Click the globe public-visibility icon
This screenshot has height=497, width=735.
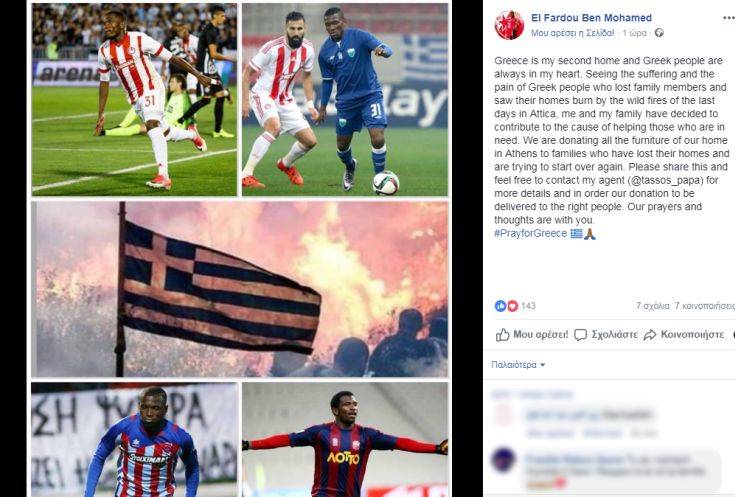(x=659, y=33)
